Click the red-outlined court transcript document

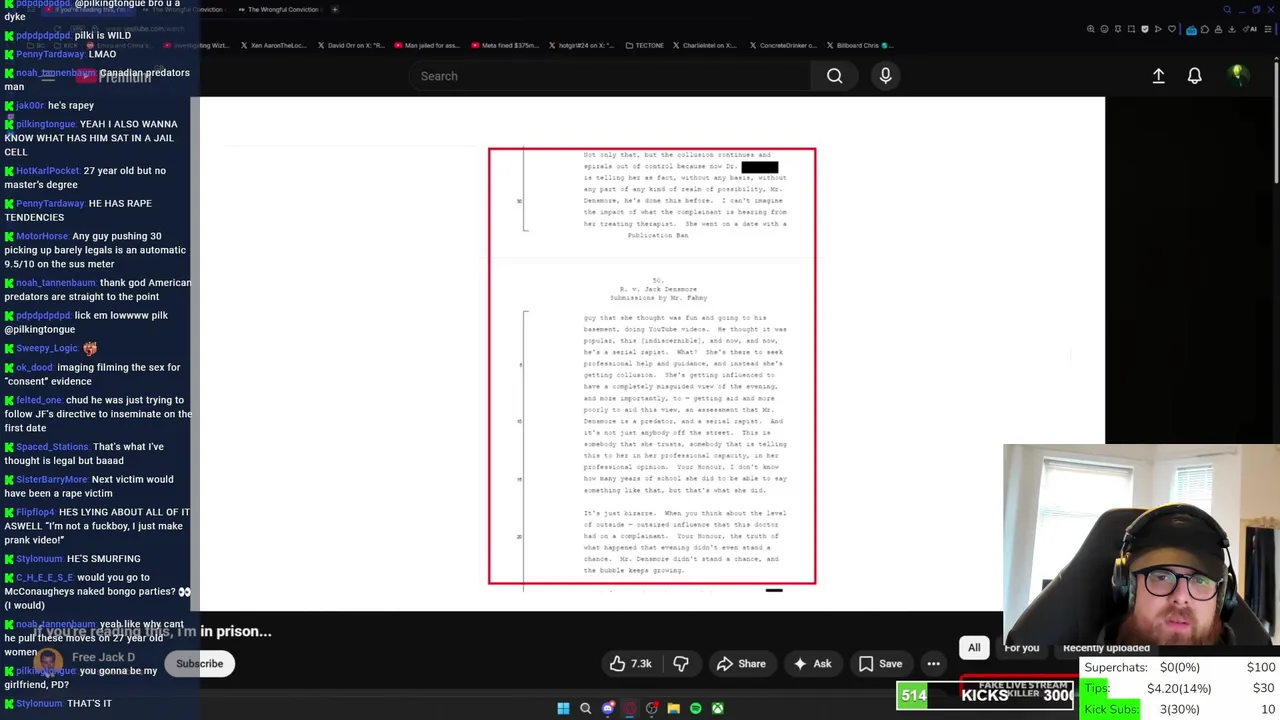pyautogui.click(x=652, y=366)
